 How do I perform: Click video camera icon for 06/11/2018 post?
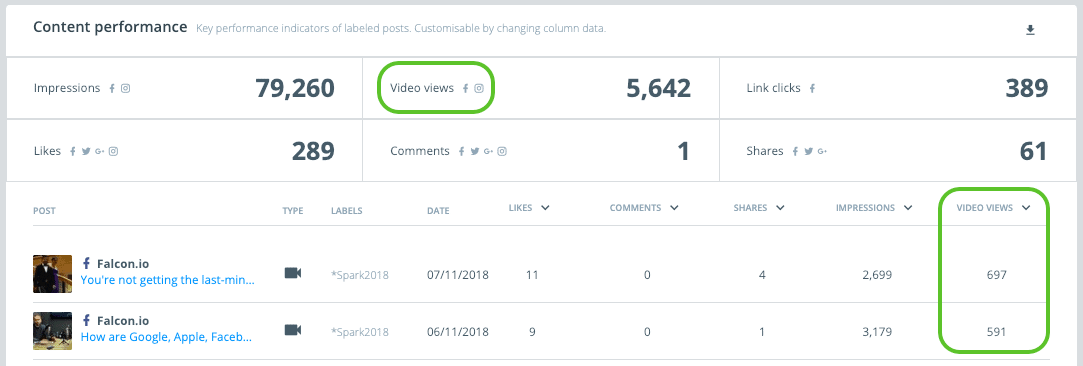(x=293, y=330)
